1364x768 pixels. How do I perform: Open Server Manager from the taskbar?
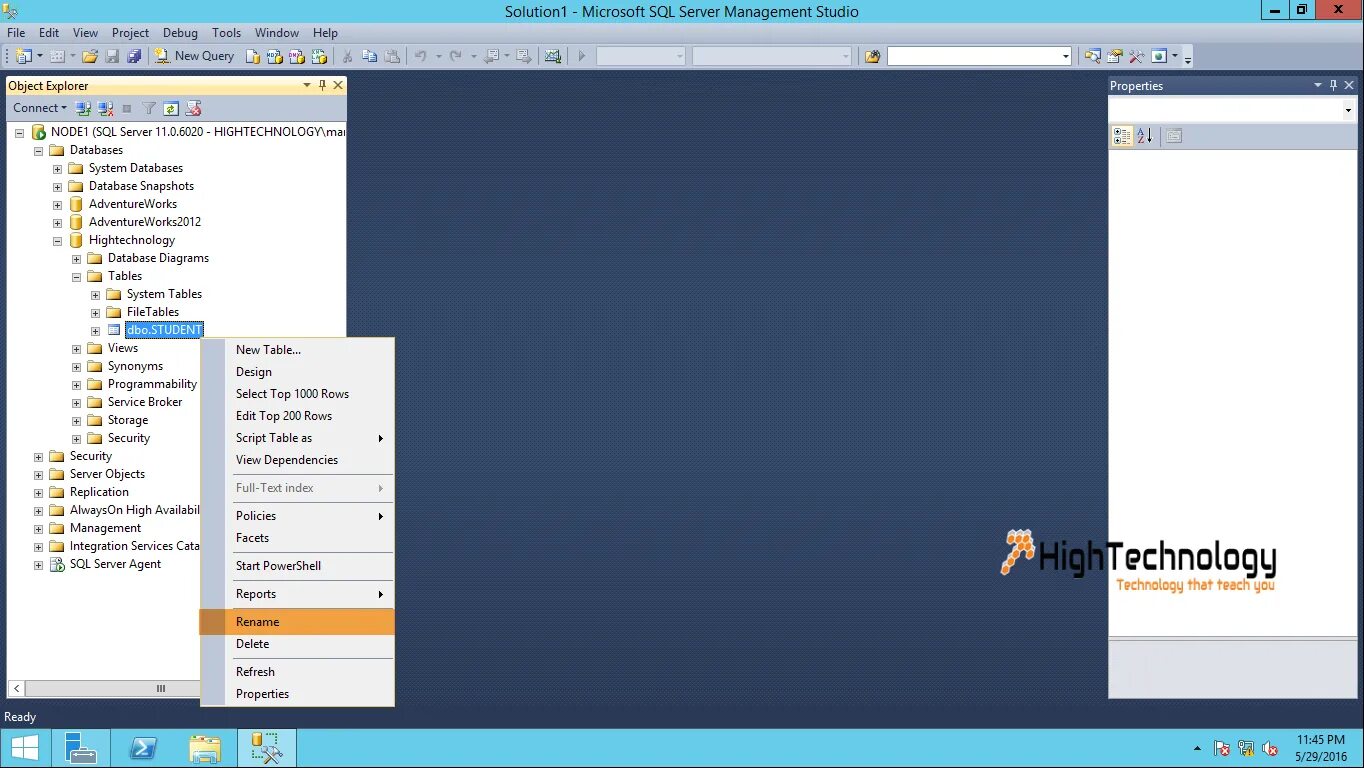pos(81,748)
